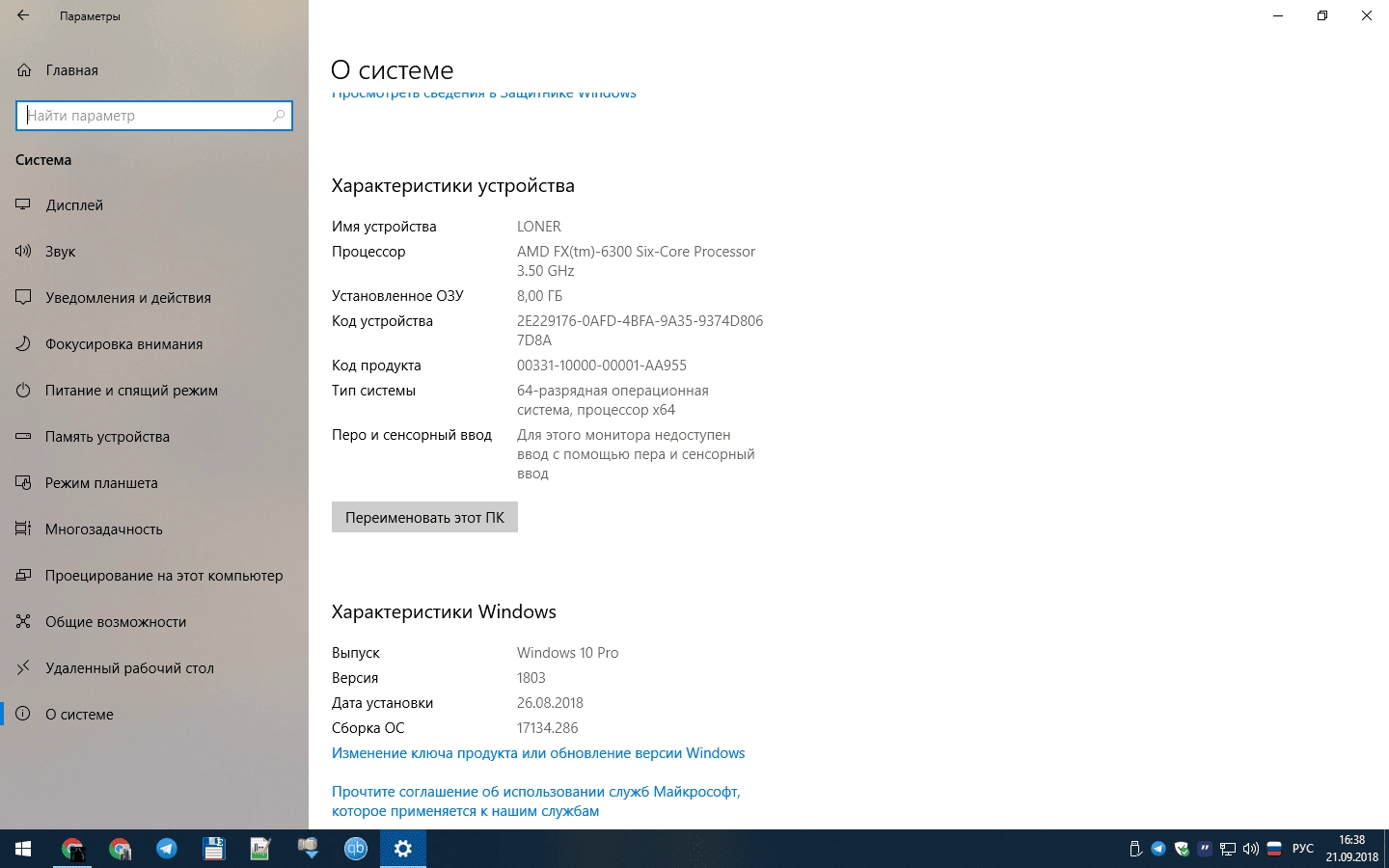Click Переименовать этот ПК button
This screenshot has width=1389, height=868.
click(x=424, y=517)
